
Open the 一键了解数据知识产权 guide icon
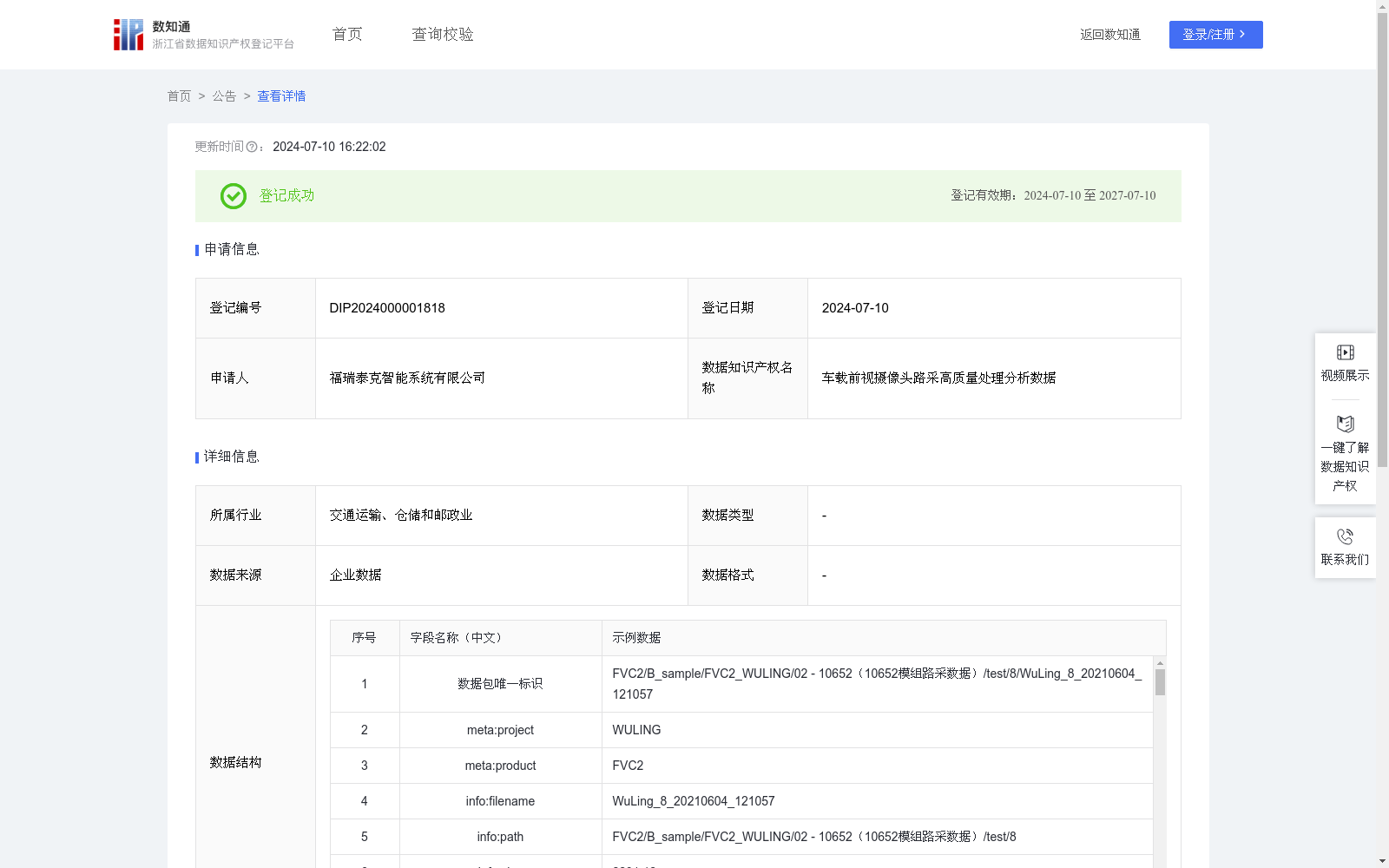(1345, 424)
